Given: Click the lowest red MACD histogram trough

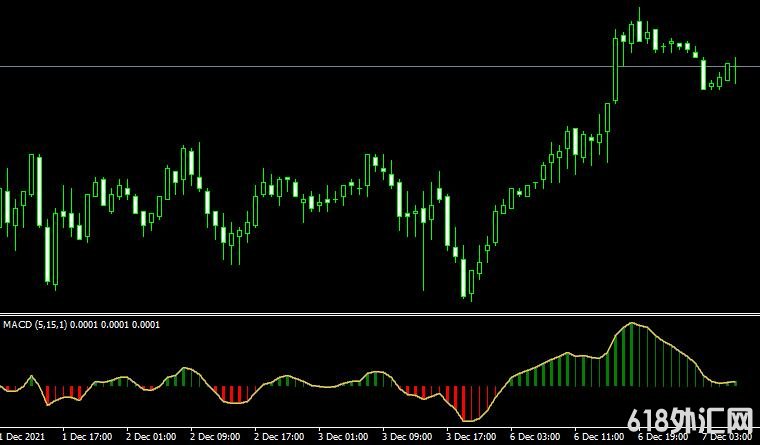Looking at the screenshot, I should pos(466,404).
